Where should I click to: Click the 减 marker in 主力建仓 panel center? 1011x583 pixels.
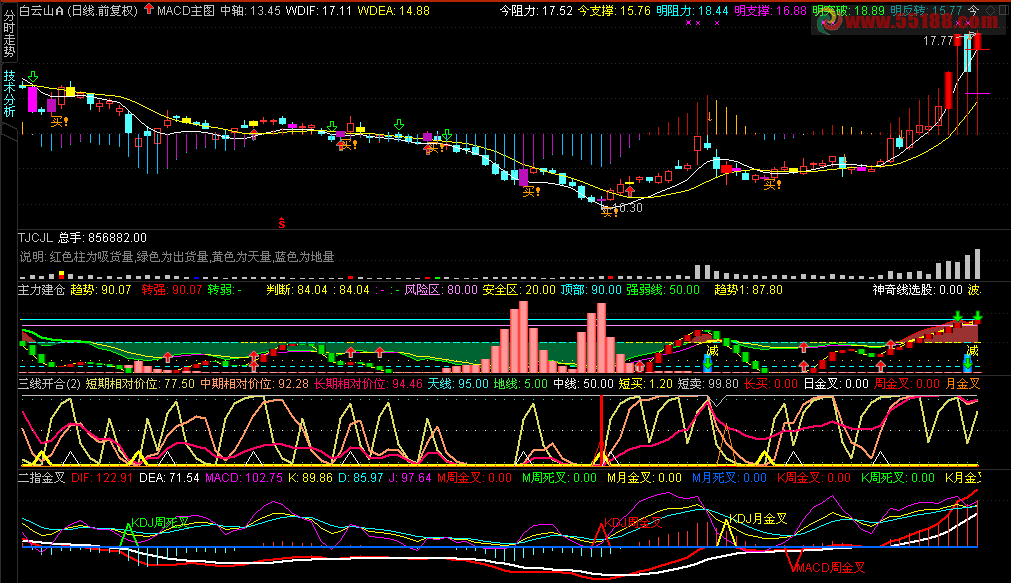click(712, 350)
